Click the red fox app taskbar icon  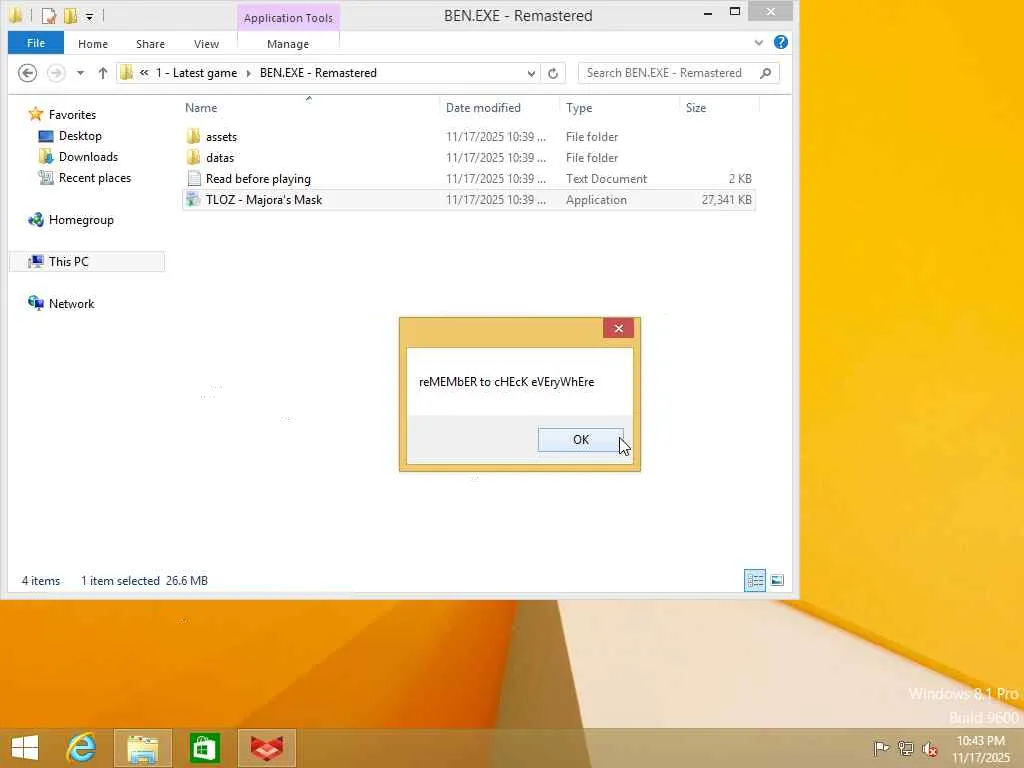click(266, 747)
